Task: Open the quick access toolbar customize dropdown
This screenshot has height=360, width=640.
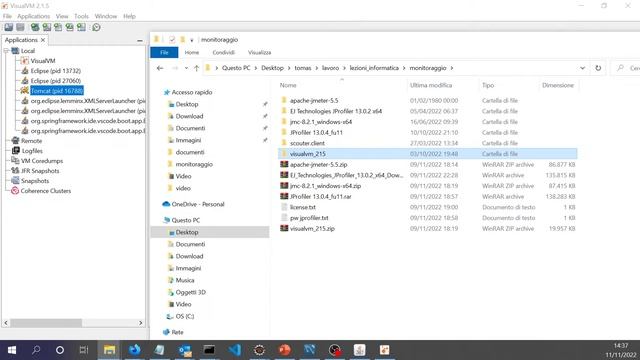Action: [191, 40]
